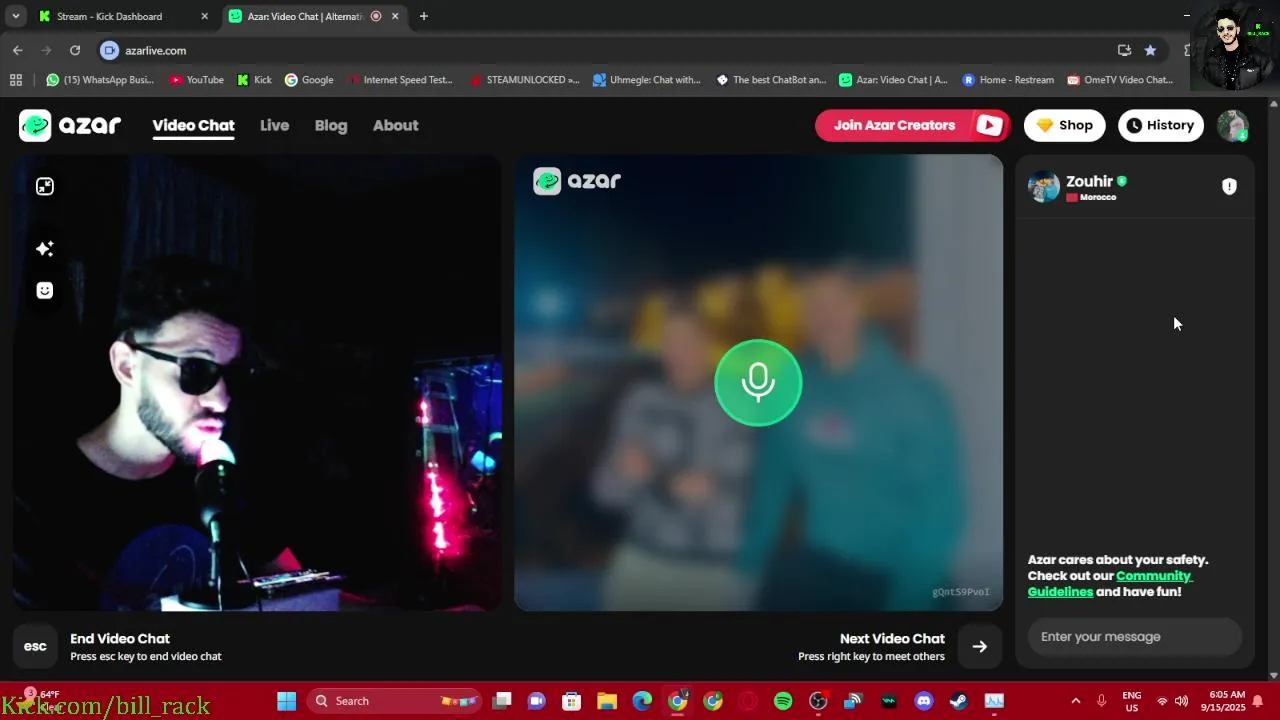Image resolution: width=1280 pixels, height=720 pixels.
Task: Open OmeTV Video Chat bookmark
Action: coord(1120,80)
